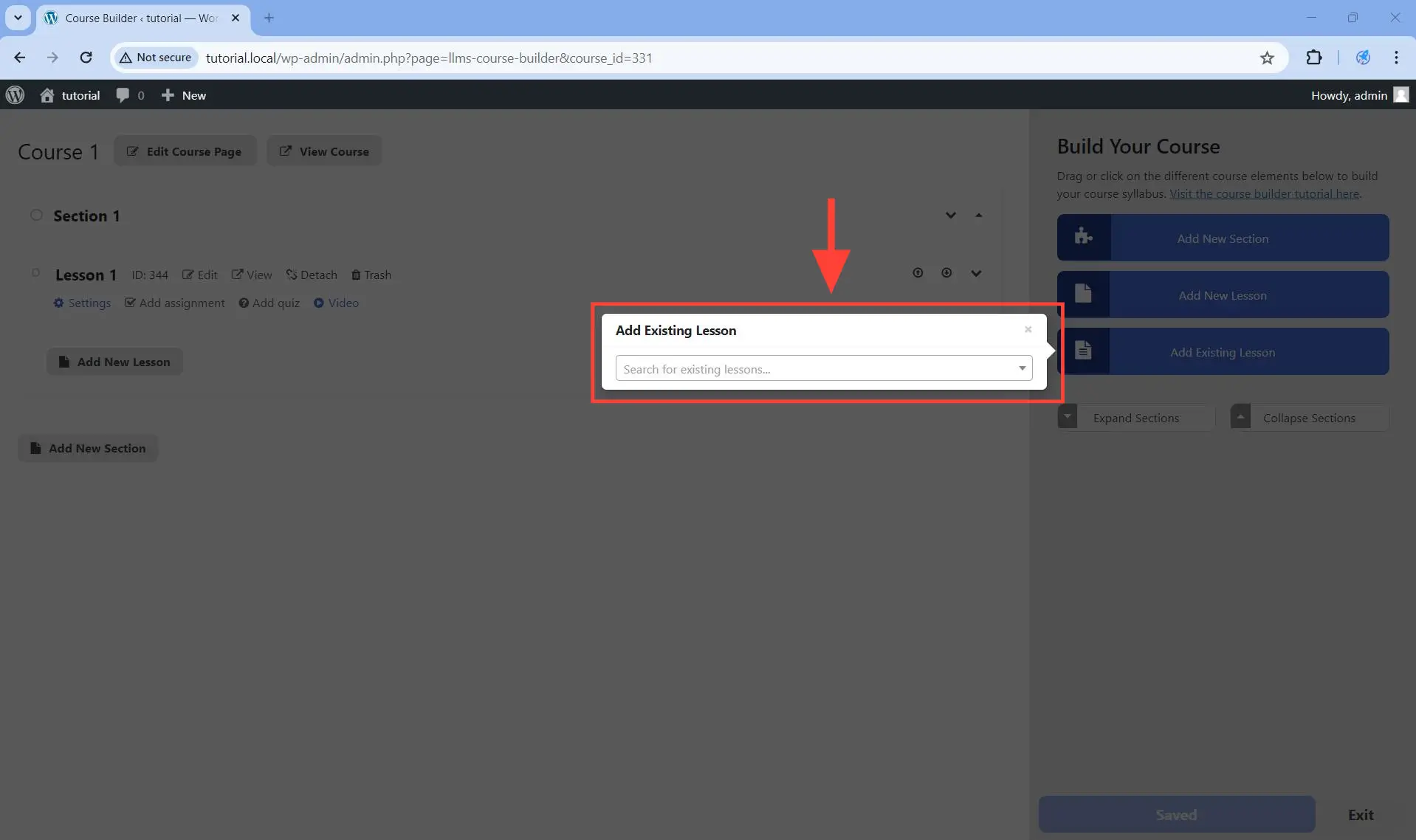Select the Course Builder browser tab

[x=142, y=18]
